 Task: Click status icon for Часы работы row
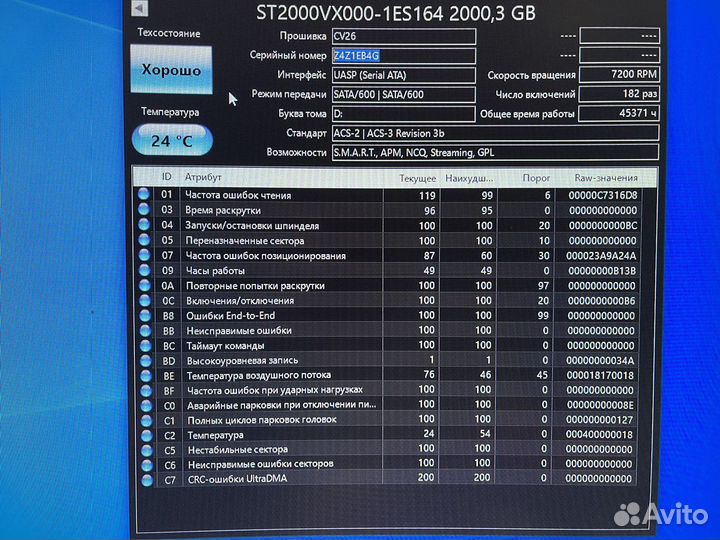[x=145, y=270]
